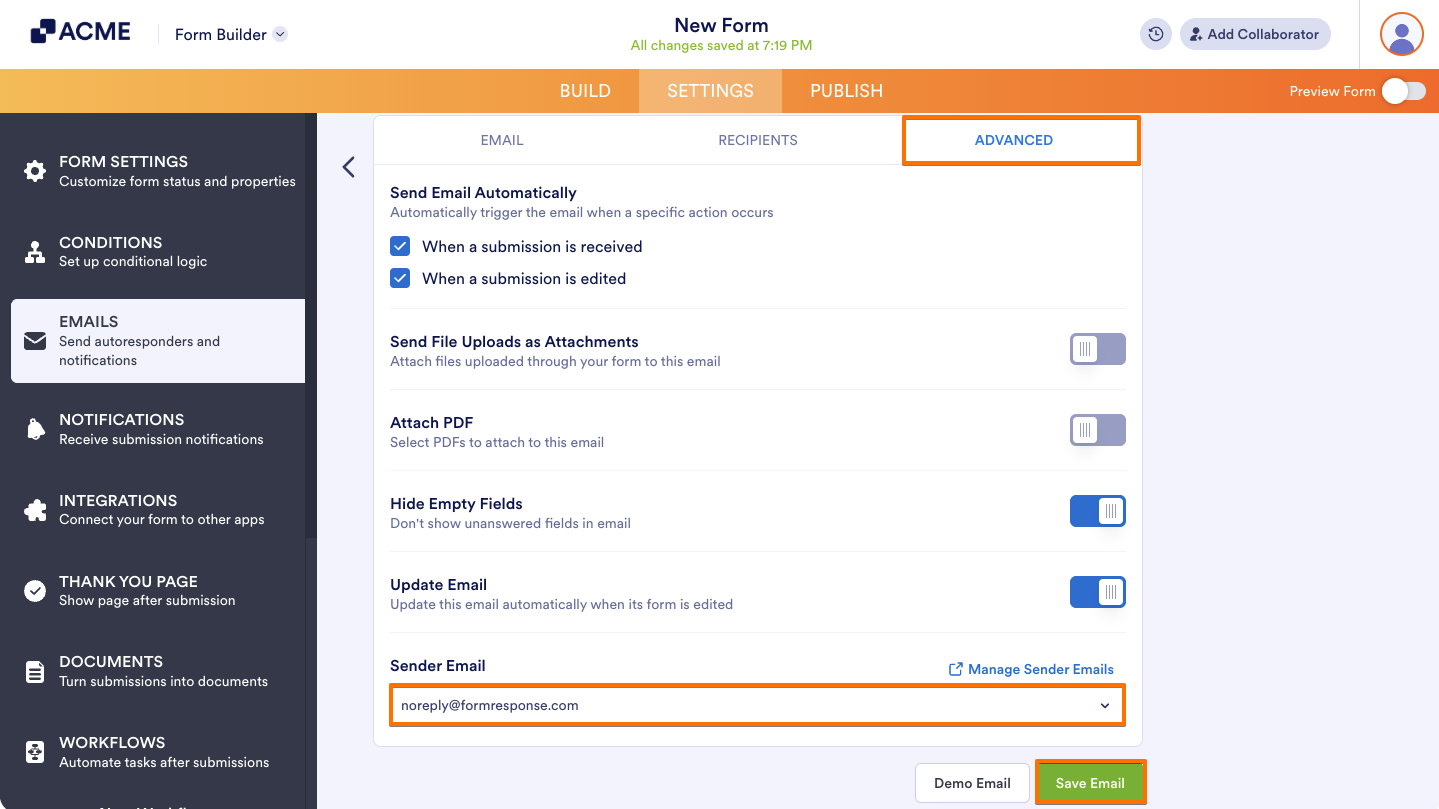Click the Documents page icon
The width and height of the screenshot is (1439, 809).
click(35, 672)
